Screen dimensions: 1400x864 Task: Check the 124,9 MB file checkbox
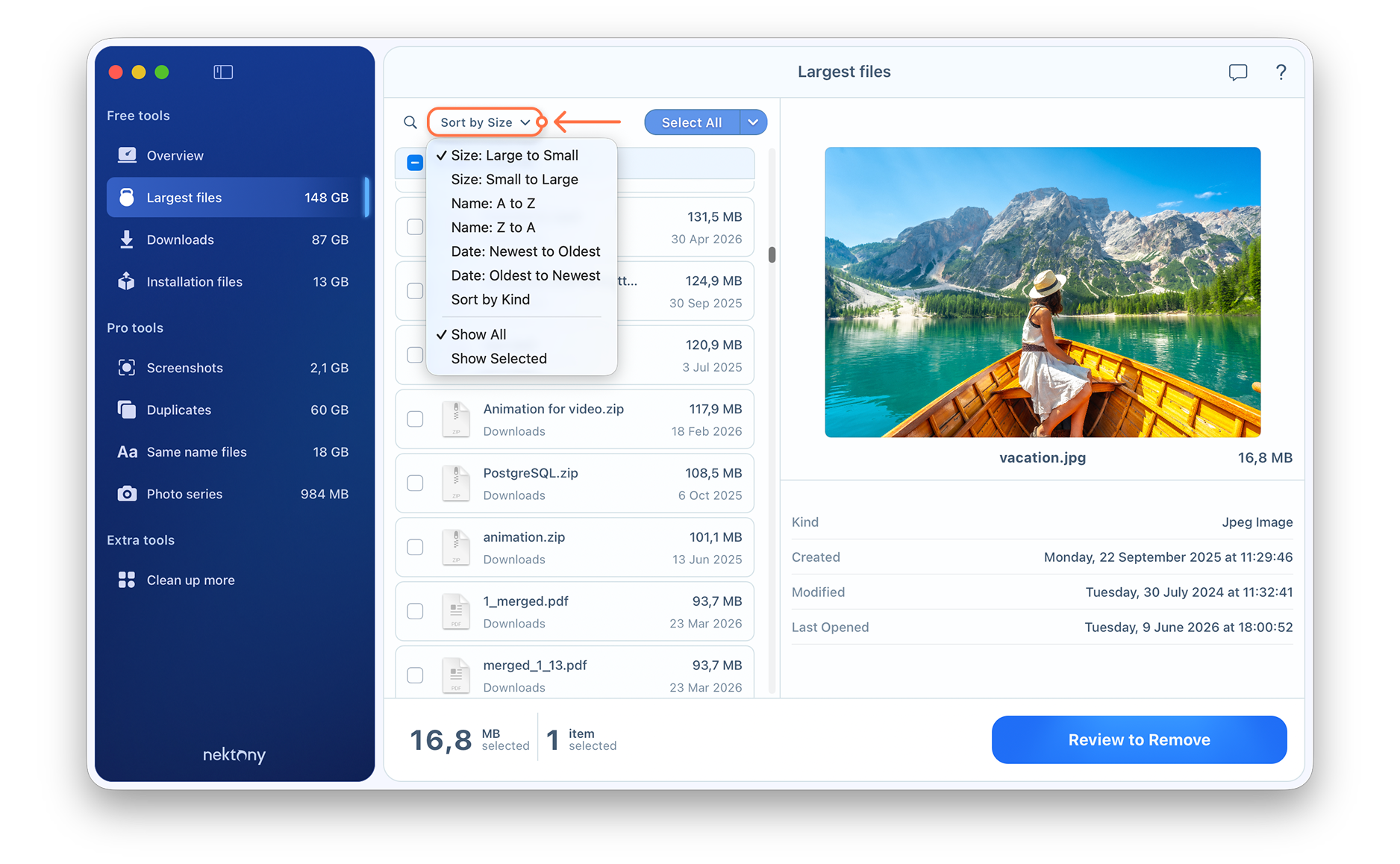(415, 291)
